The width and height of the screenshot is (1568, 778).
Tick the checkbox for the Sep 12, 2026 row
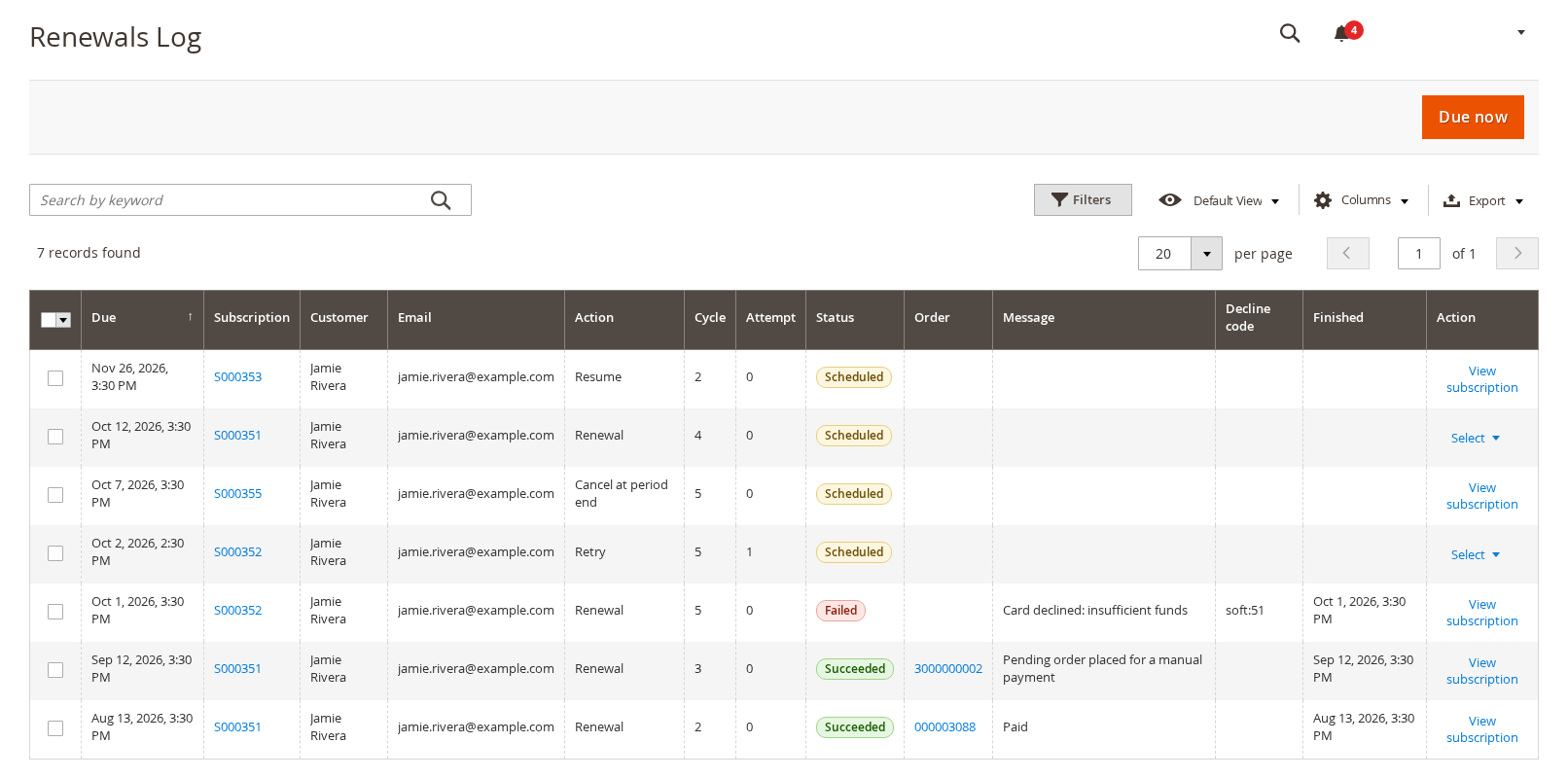click(x=55, y=670)
